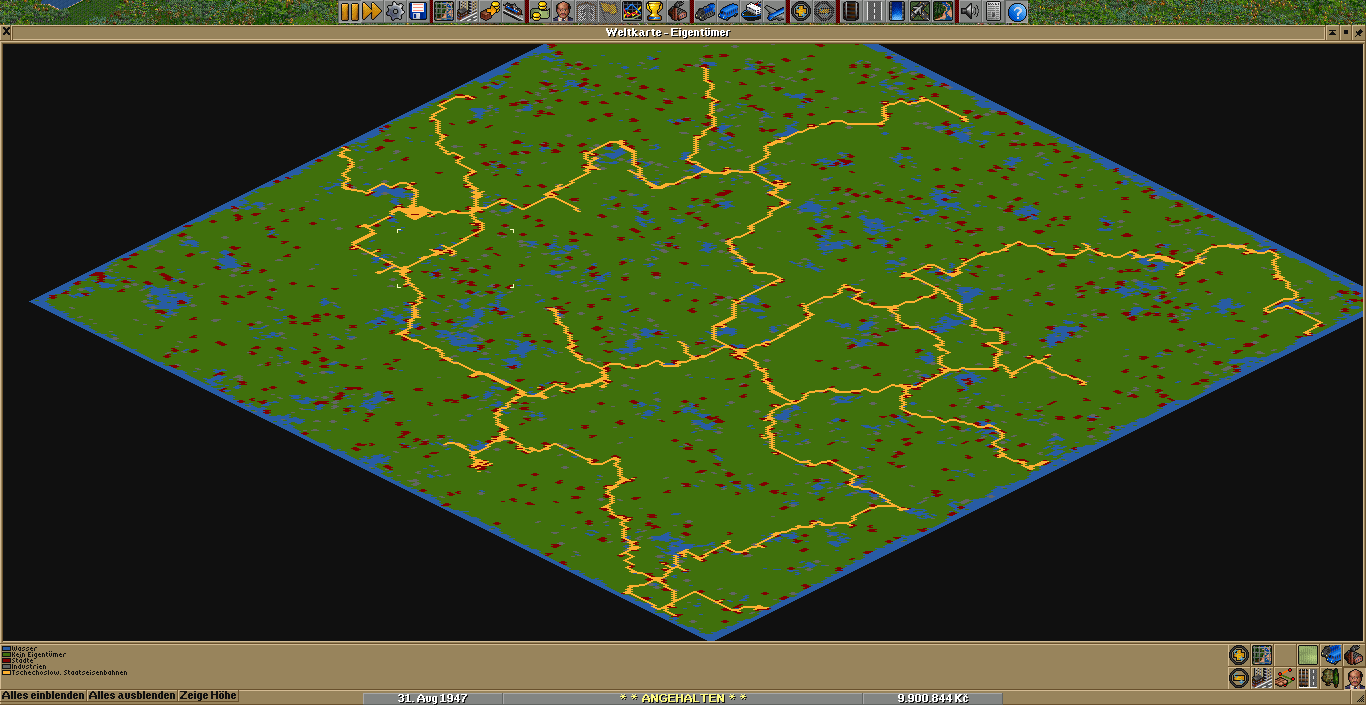Screen dimensions: 1366x705
Task: Click 'Alles ausblenden' button
Action: coord(132,696)
